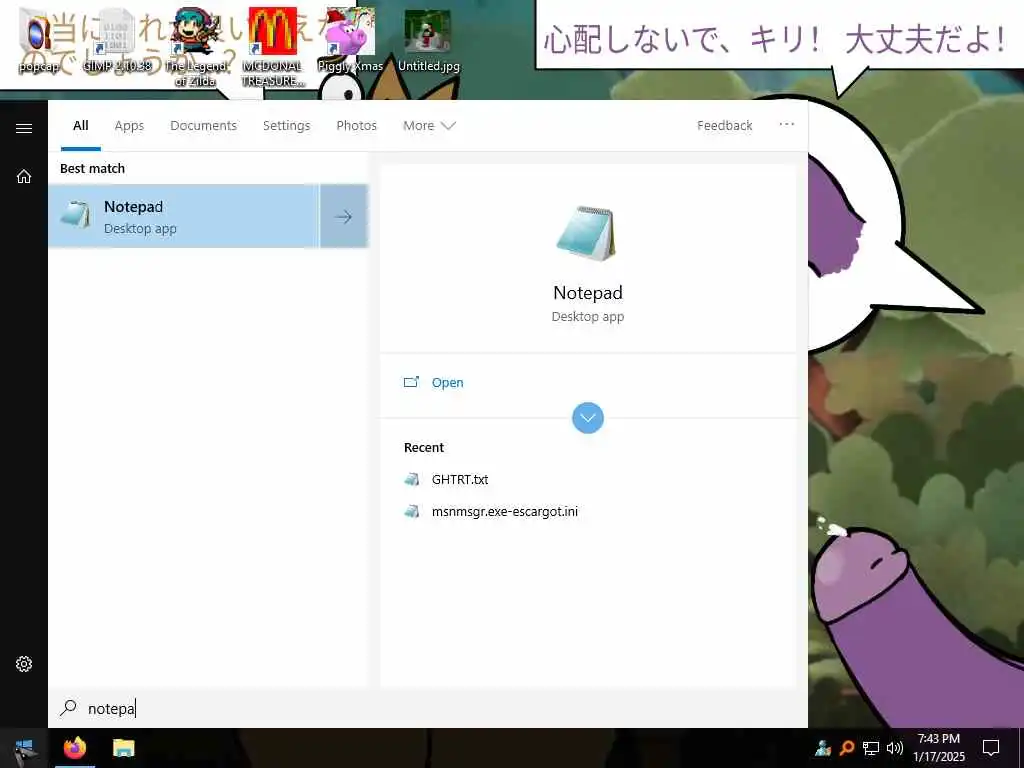Image resolution: width=1024 pixels, height=768 pixels.
Task: Select the Piggly Xmas desktop shortcut
Action: [x=350, y=39]
